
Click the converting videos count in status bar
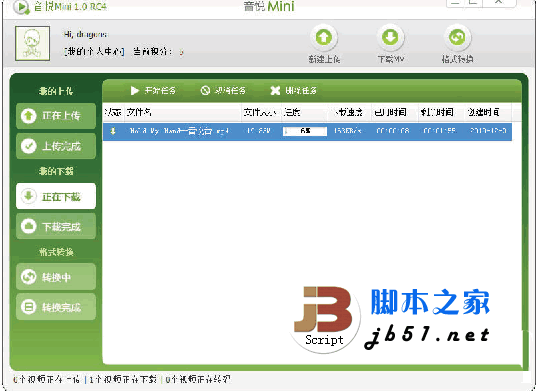(198, 379)
